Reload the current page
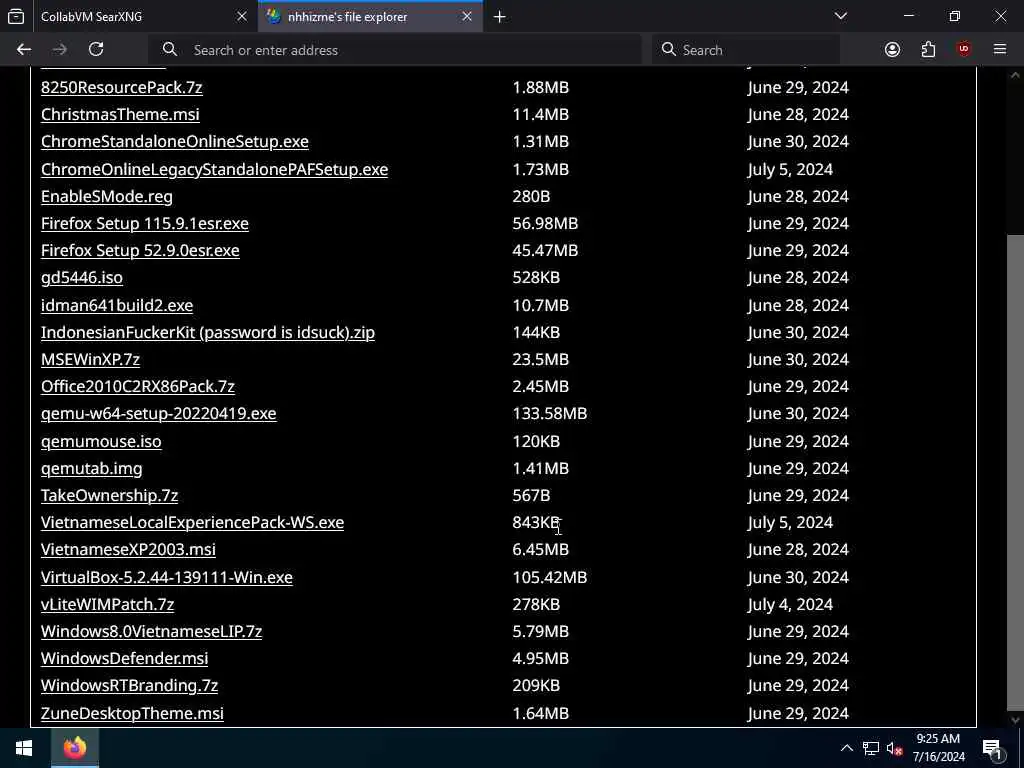1024x768 pixels. click(x=96, y=50)
